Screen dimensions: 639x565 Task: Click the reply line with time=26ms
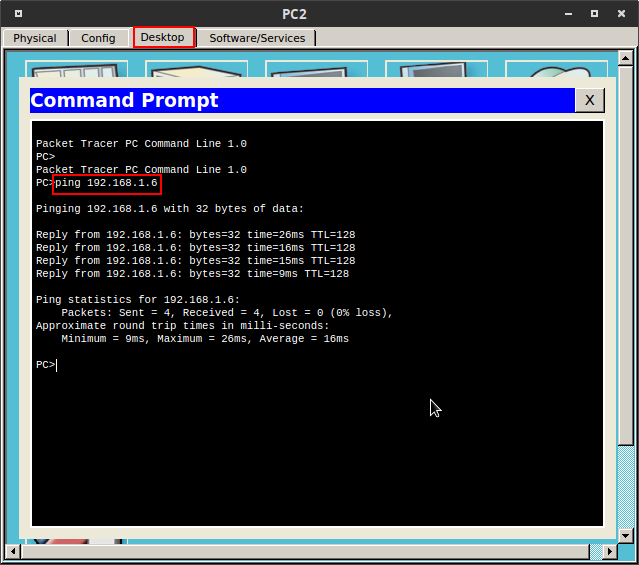pyautogui.click(x=196, y=235)
